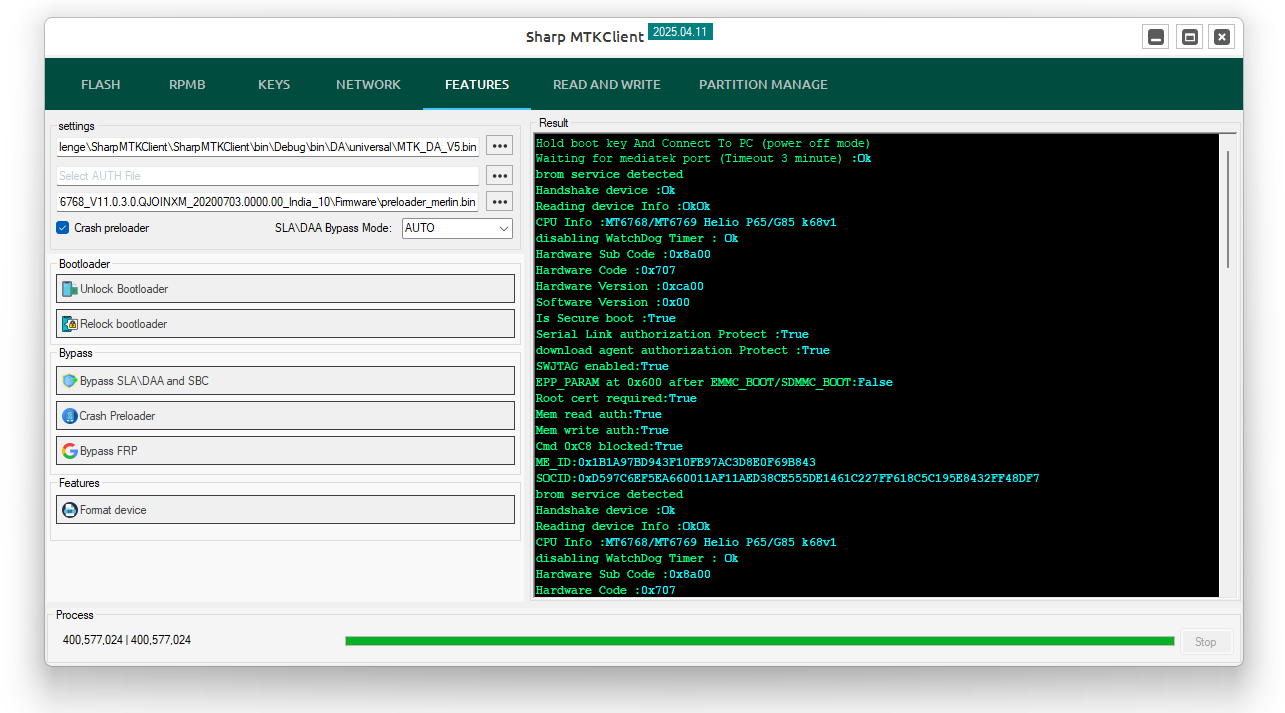
Task: Click the ME_ID line in the log
Action: click(x=676, y=462)
